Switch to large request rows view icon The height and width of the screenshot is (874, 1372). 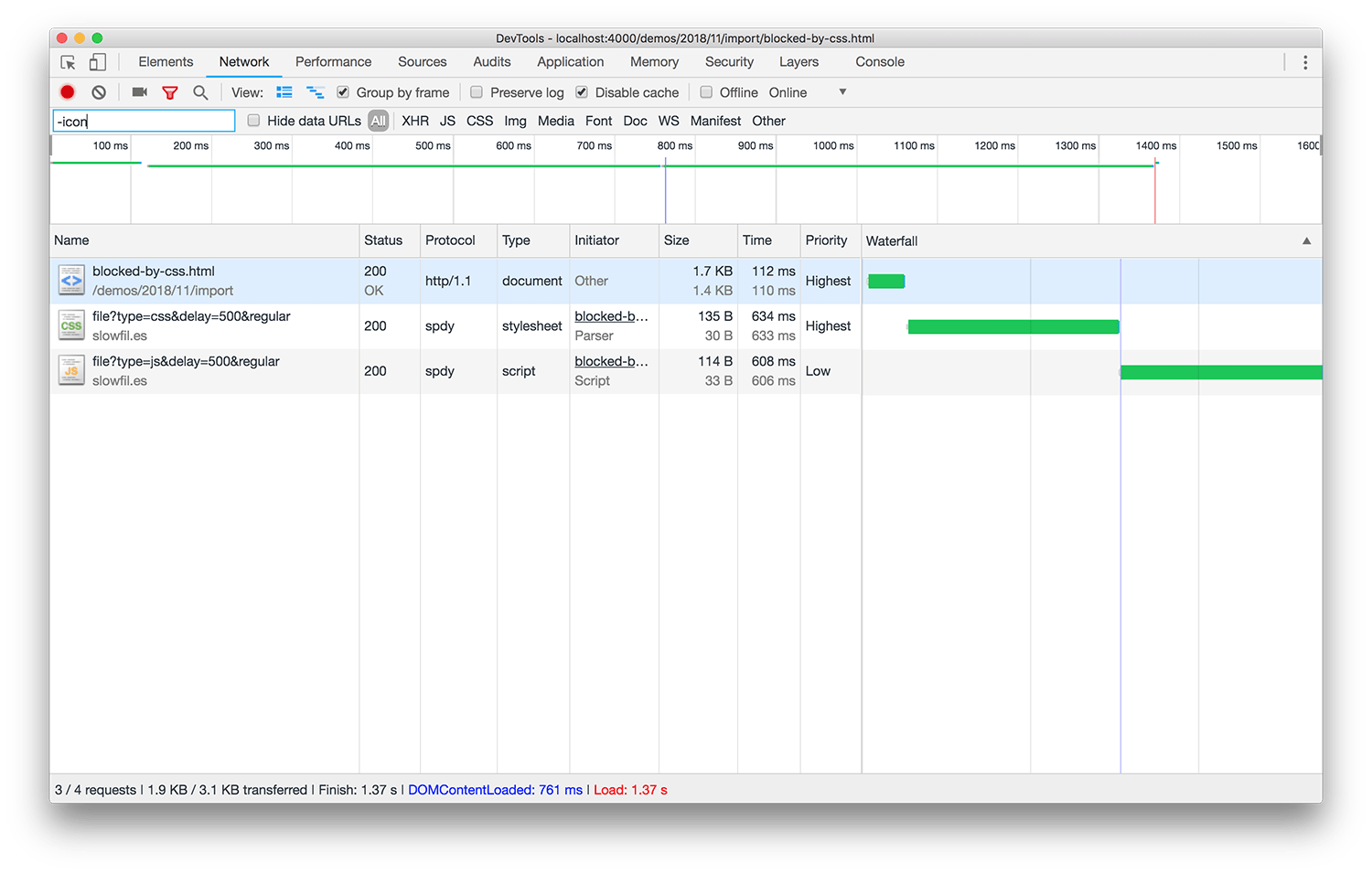click(284, 92)
